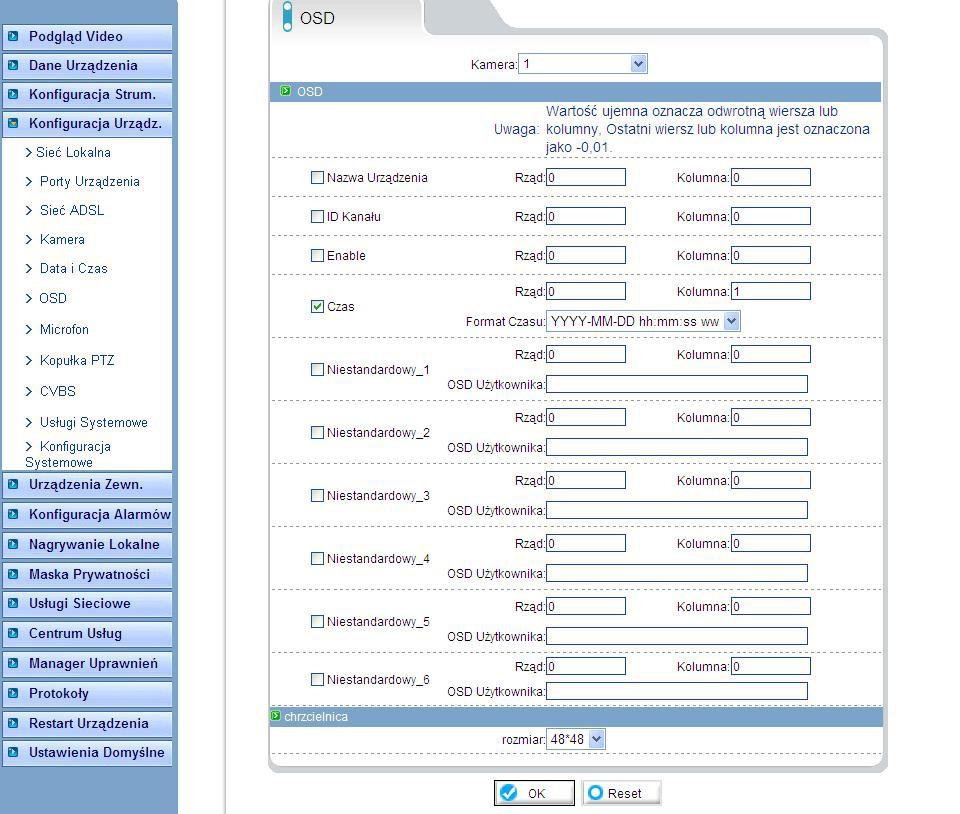The width and height of the screenshot is (960, 814).
Task: Click the arrow icon beside Restart Urządzenia
Action: click(13, 723)
